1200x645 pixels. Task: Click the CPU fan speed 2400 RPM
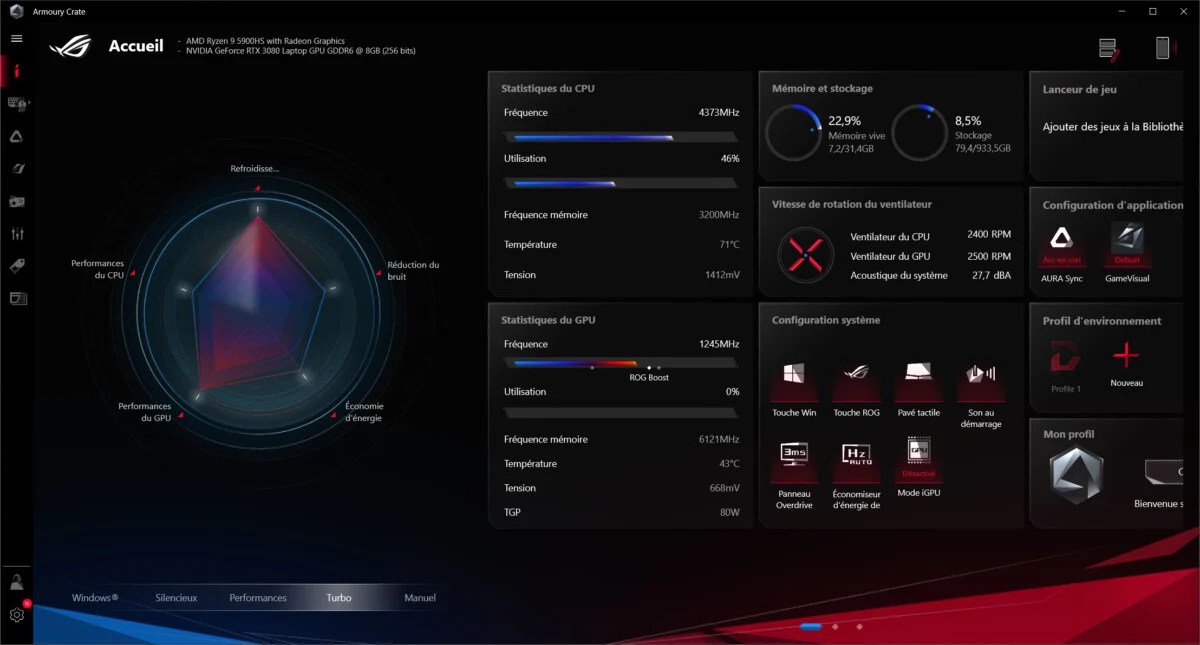pyautogui.click(x=989, y=234)
